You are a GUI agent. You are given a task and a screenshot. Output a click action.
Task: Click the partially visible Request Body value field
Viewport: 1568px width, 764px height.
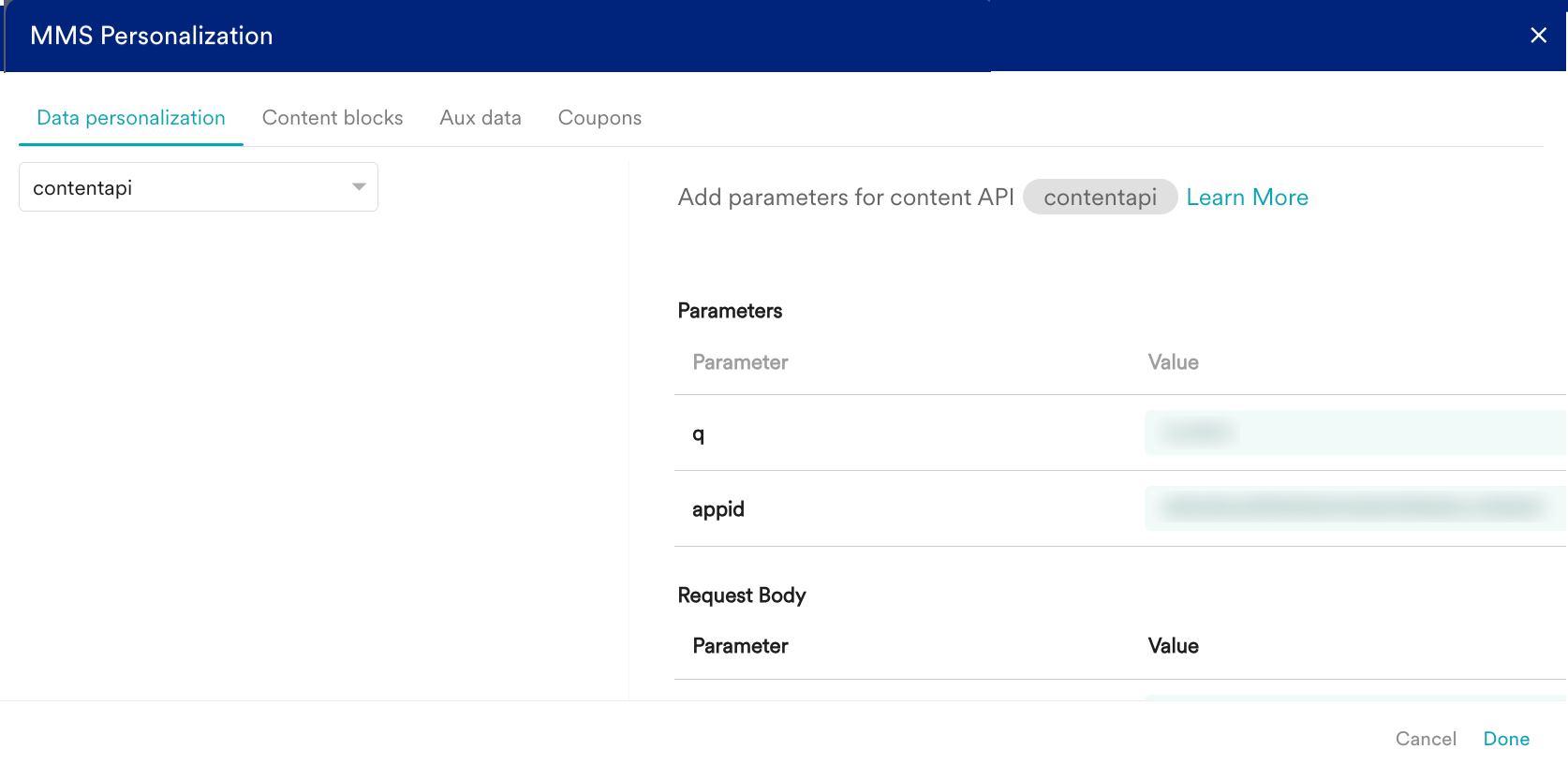pos(1354,697)
